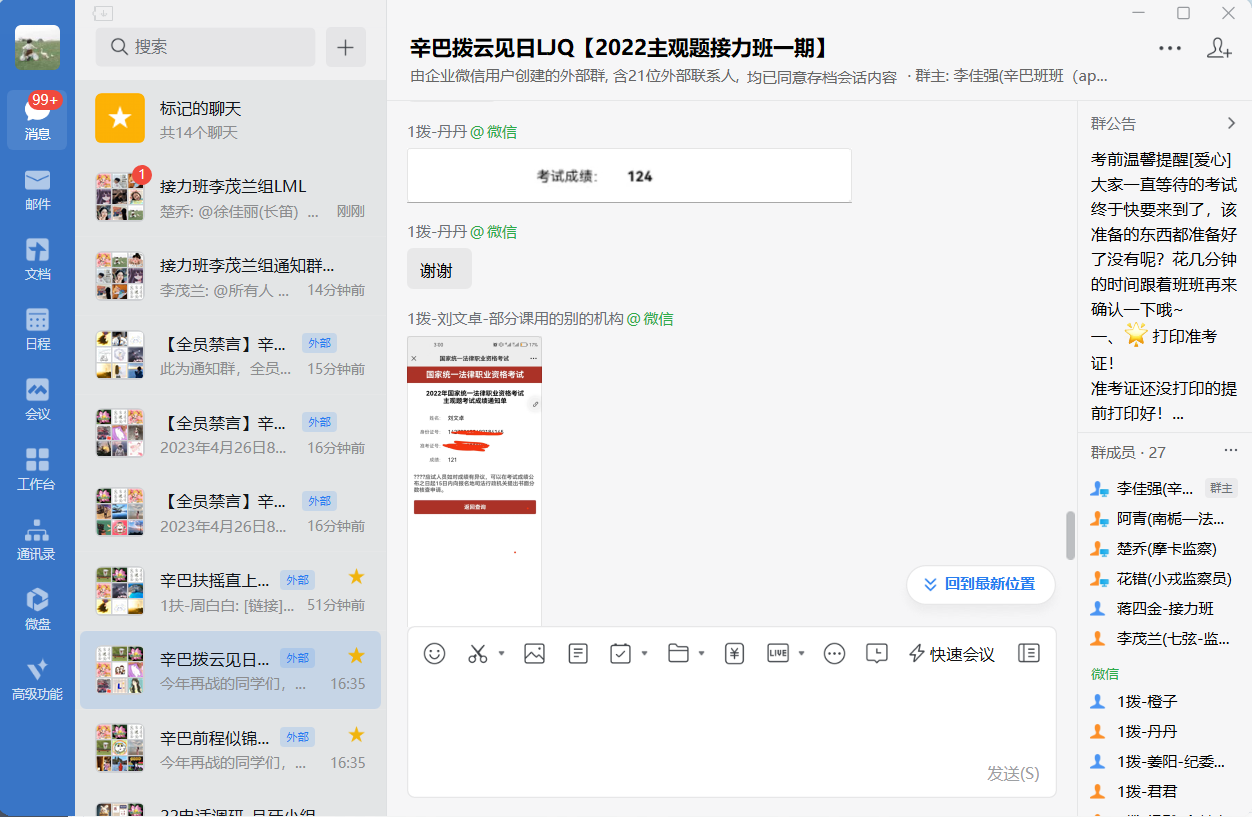
Task: Open the chat header three-dot menu
Action: 1170,47
